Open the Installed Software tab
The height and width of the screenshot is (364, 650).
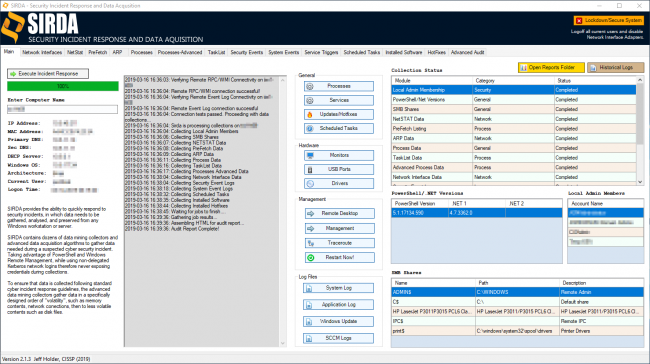pyautogui.click(x=404, y=53)
